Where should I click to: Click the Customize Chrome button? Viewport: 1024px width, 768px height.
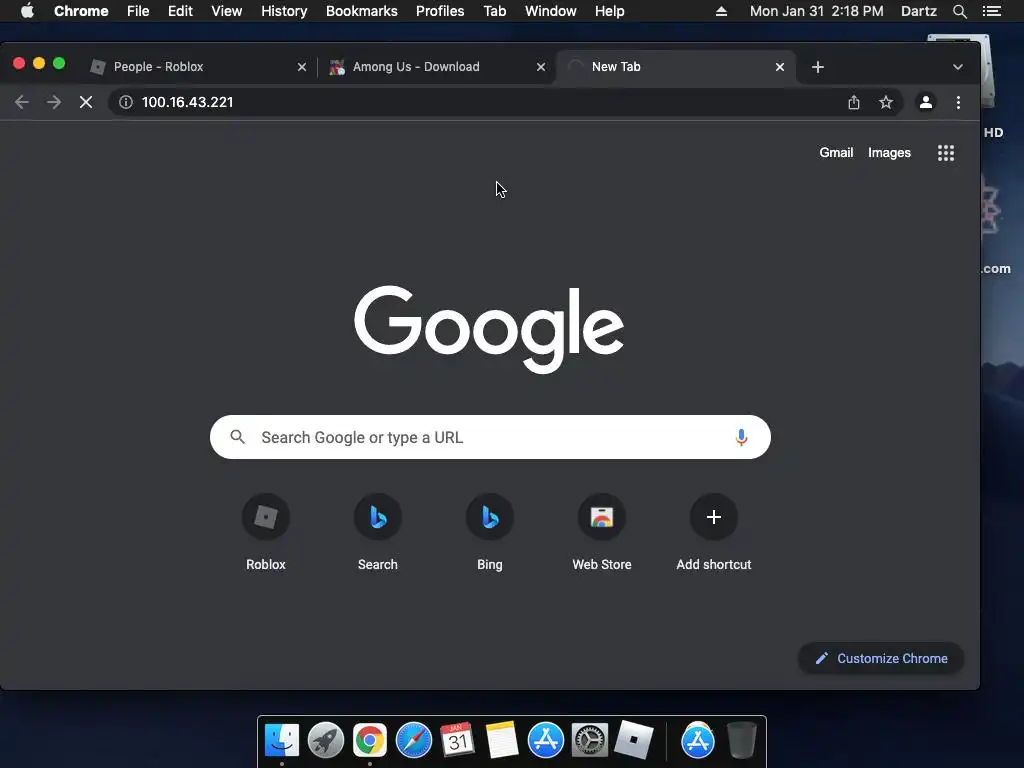(881, 658)
